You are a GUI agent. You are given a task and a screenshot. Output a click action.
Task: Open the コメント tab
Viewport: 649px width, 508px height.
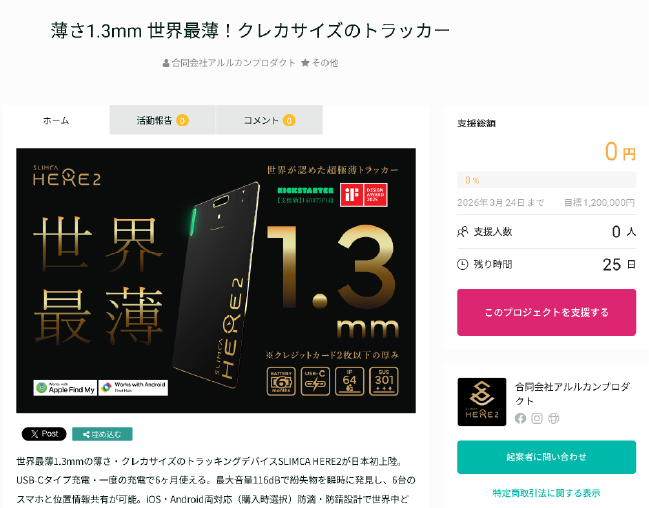(269, 120)
